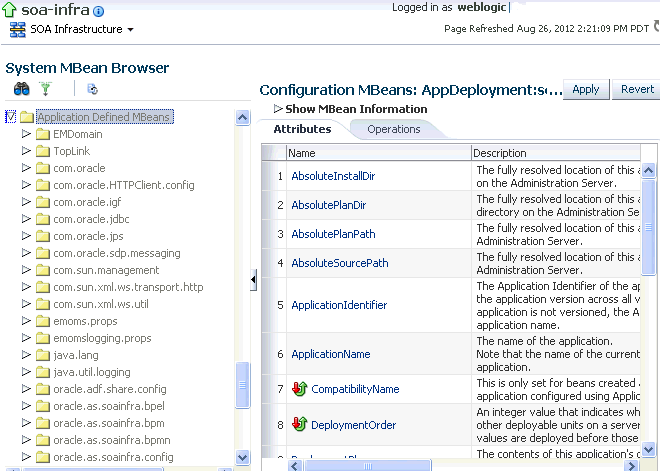This screenshot has height=471, width=660.
Task: Expand the com.oracle.jdbc node
Action: click(26, 219)
